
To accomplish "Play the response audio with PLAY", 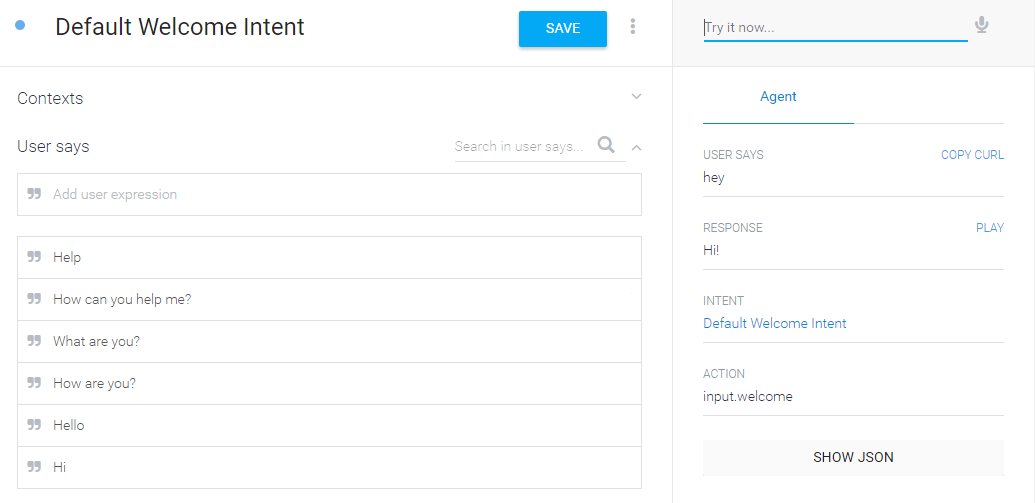I will pos(989,228).
